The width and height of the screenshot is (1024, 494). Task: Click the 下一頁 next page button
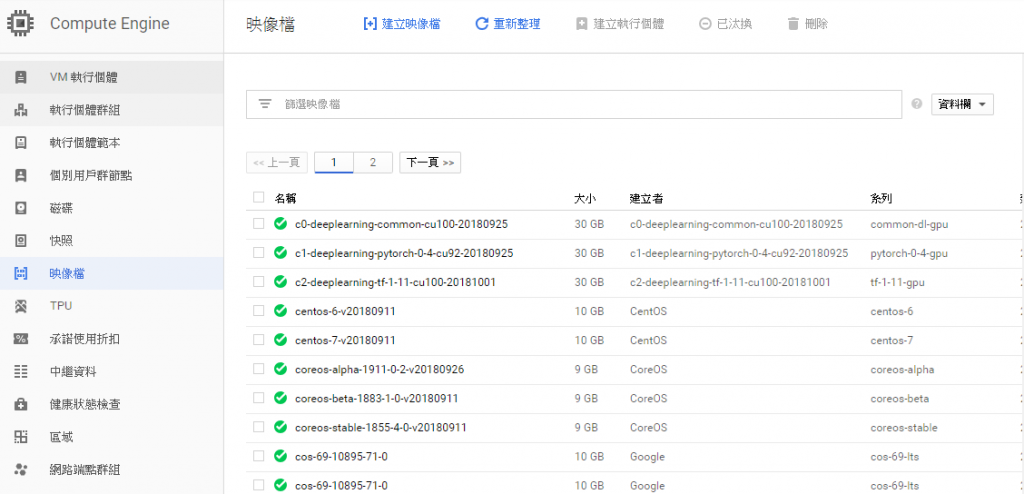point(430,163)
